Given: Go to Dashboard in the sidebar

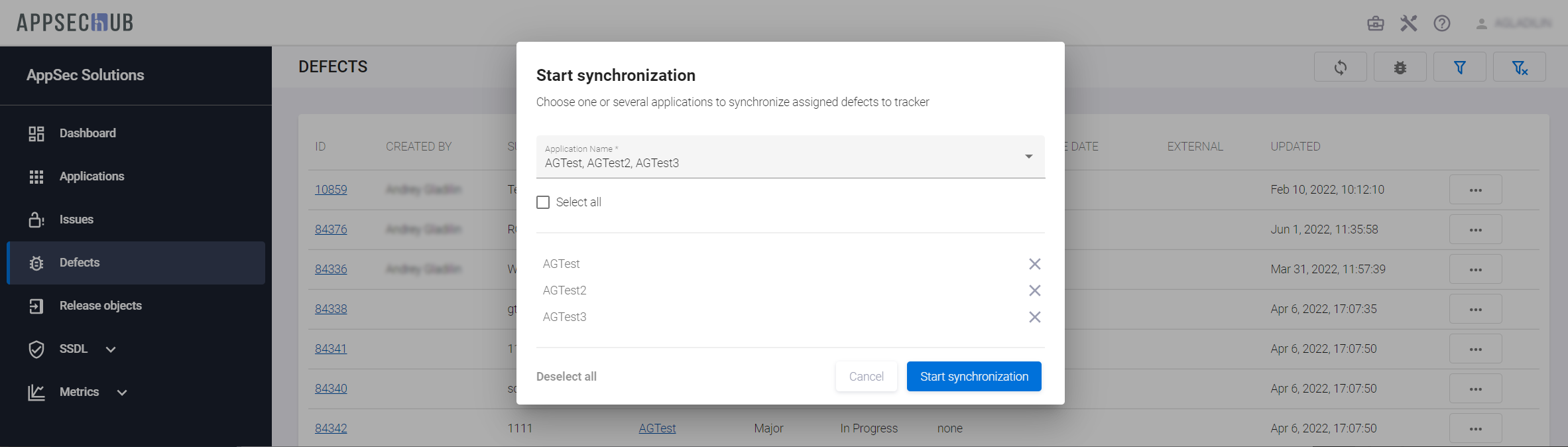Looking at the screenshot, I should [x=88, y=133].
